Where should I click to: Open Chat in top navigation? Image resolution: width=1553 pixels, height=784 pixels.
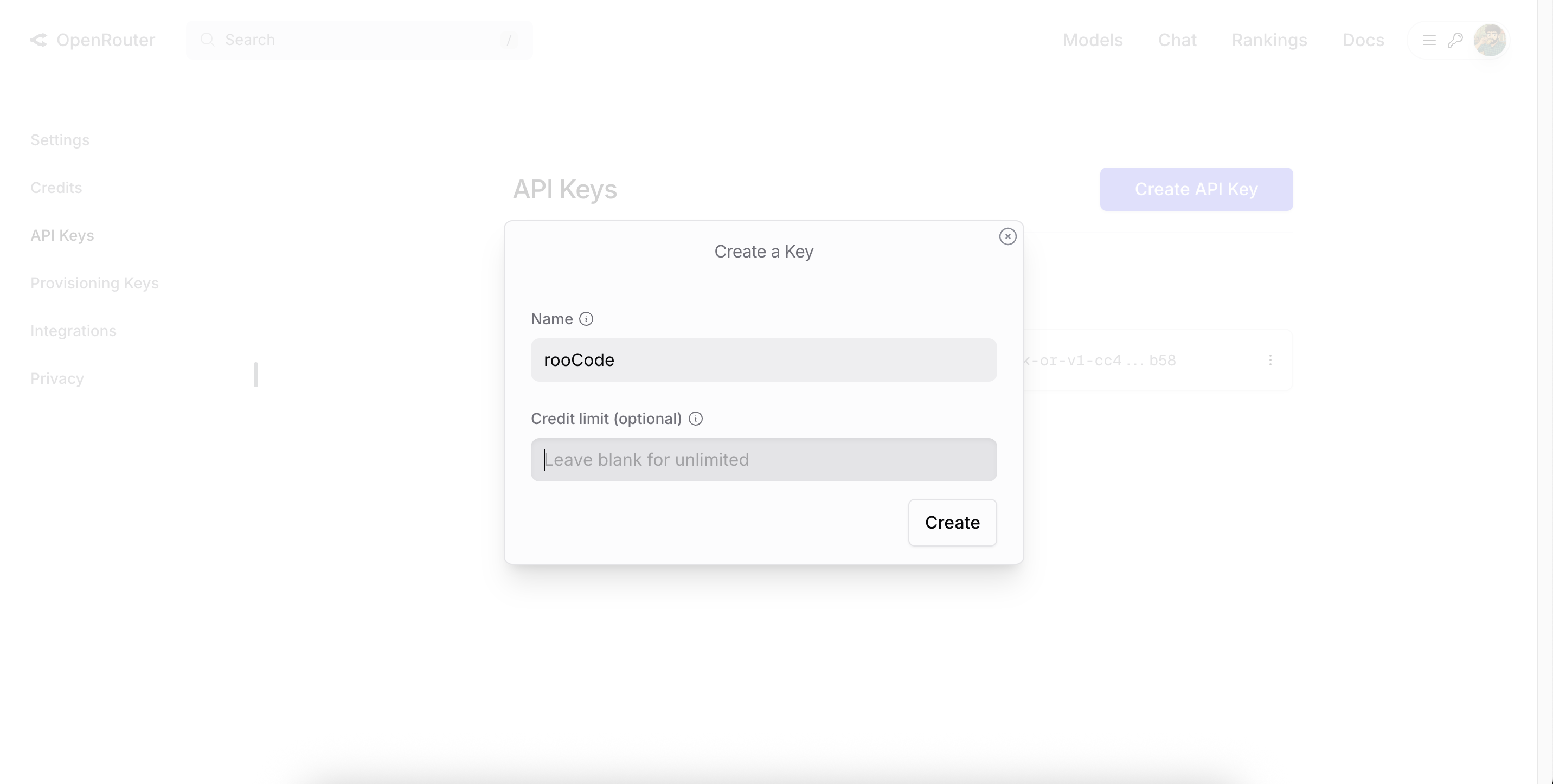coord(1177,40)
